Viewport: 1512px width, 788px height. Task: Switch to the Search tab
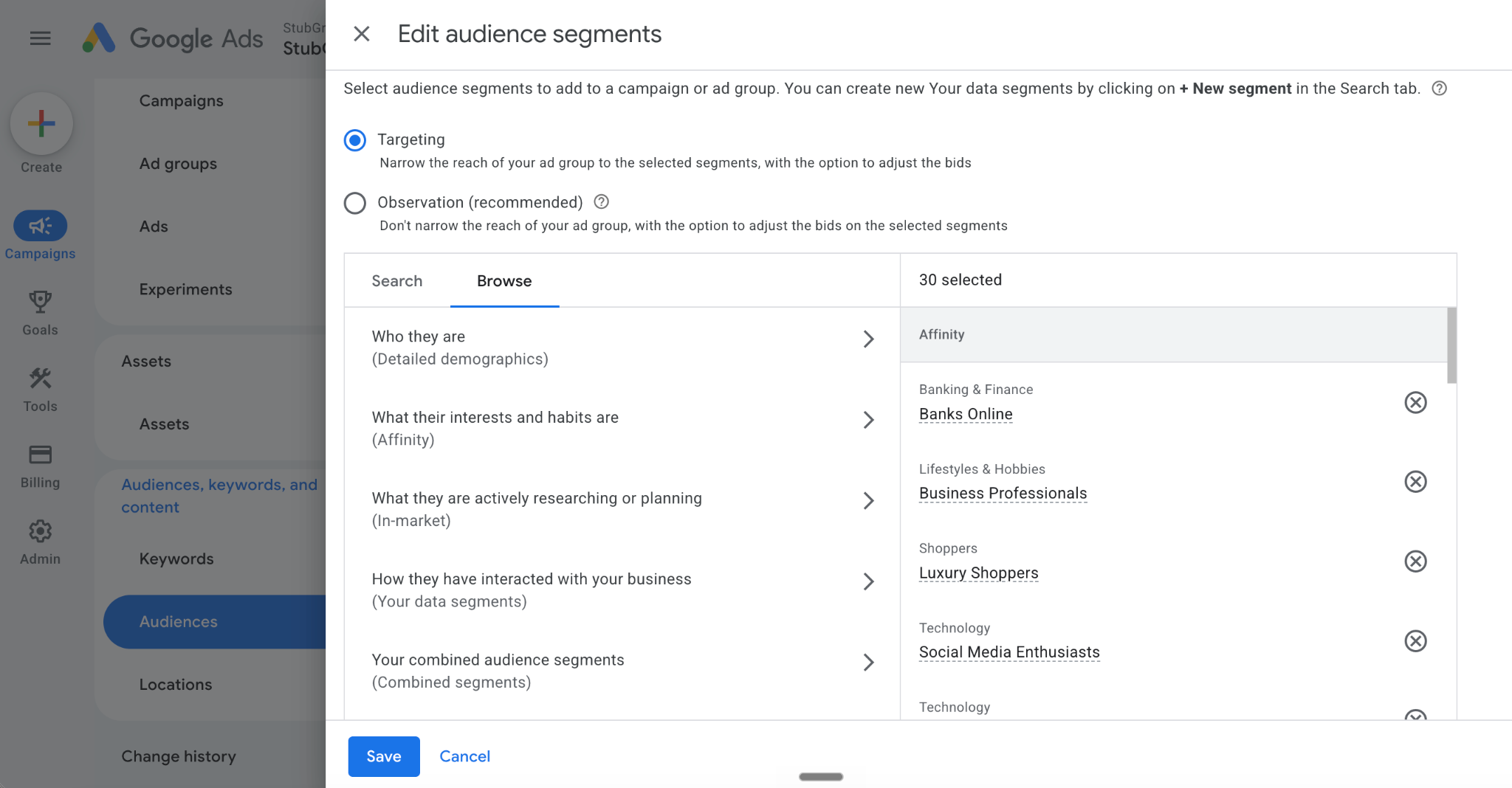(397, 281)
